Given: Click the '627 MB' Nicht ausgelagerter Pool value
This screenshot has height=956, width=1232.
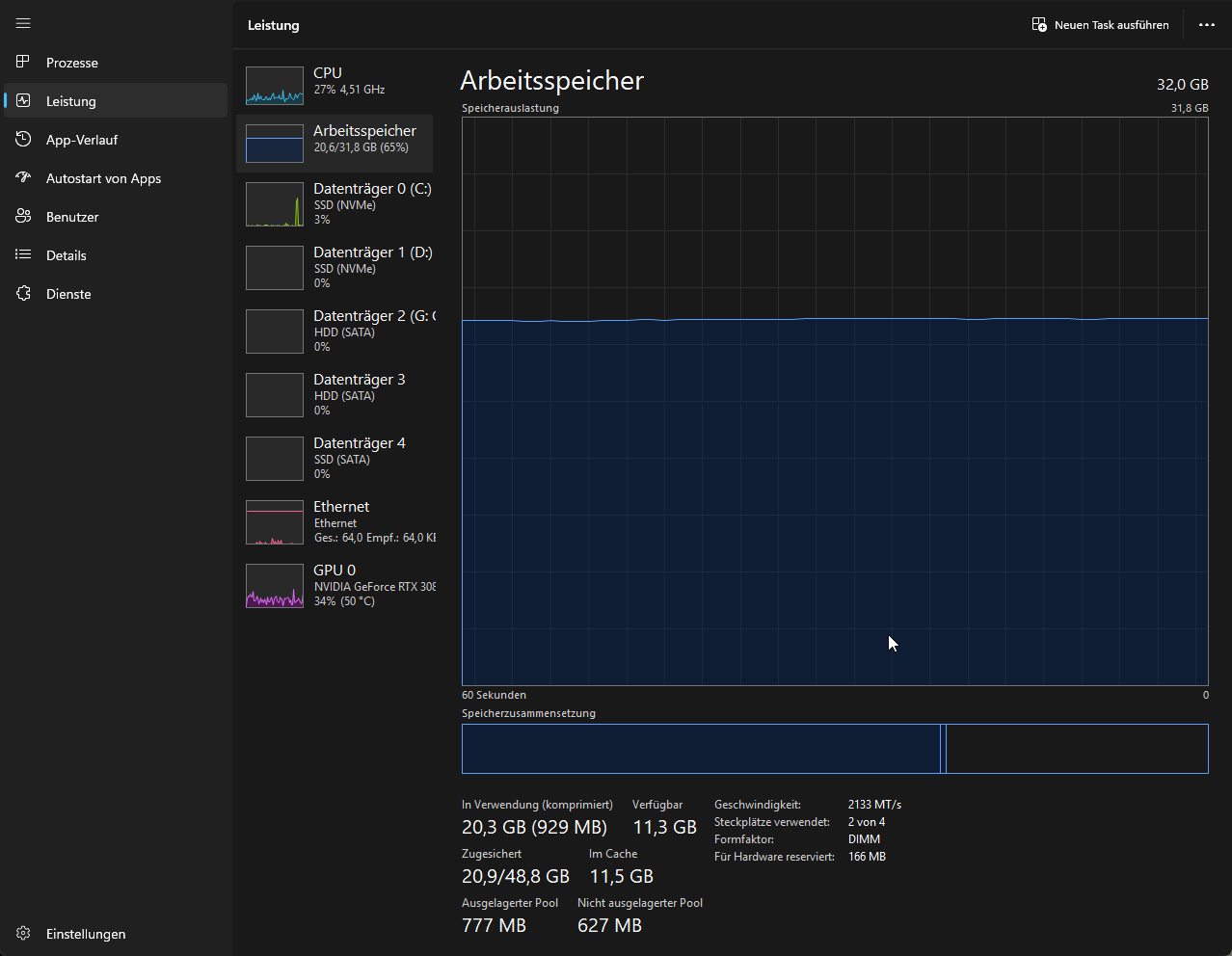Looking at the screenshot, I should pos(609,926).
